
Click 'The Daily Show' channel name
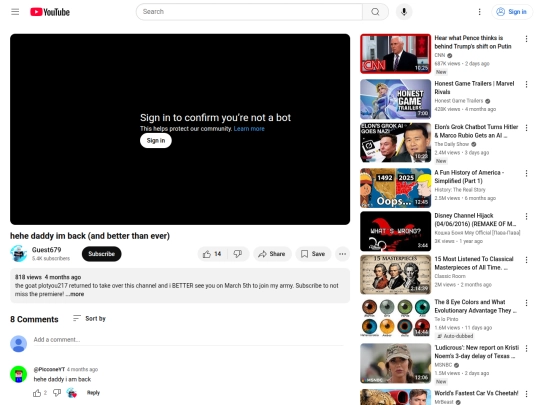click(451, 144)
